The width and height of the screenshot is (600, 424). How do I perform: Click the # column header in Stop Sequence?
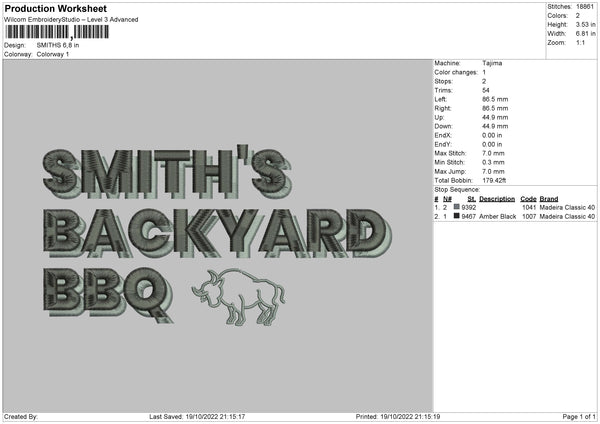(436, 199)
